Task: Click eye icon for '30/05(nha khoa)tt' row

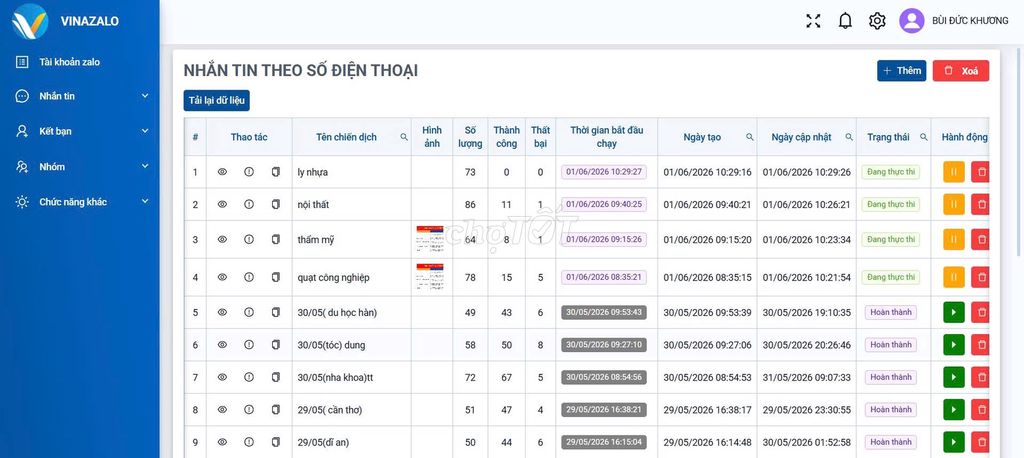Action: (222, 377)
